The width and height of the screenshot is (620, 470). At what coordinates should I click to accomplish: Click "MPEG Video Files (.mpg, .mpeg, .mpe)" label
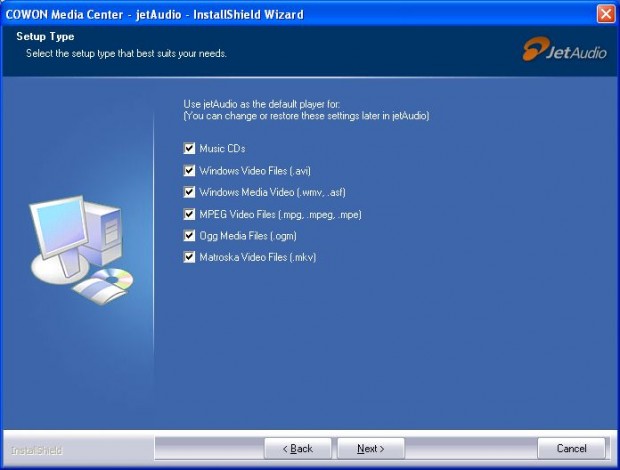280,215
